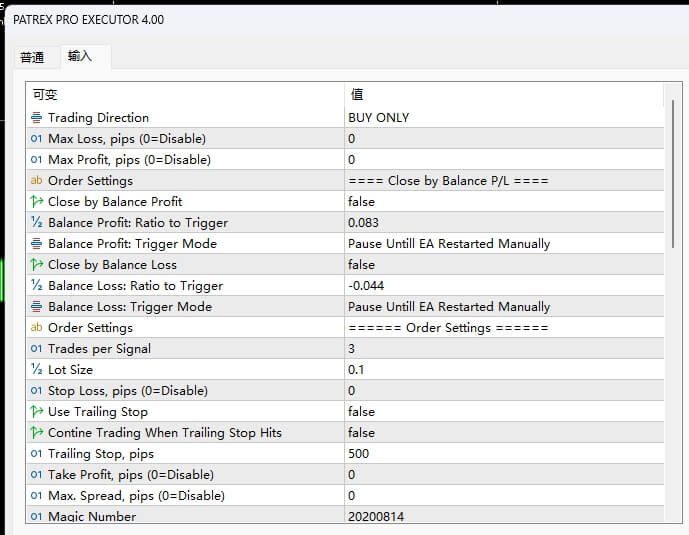689x535 pixels.
Task: Select the Balance Profit: Ratio to Trigger label
Action: tap(138, 223)
